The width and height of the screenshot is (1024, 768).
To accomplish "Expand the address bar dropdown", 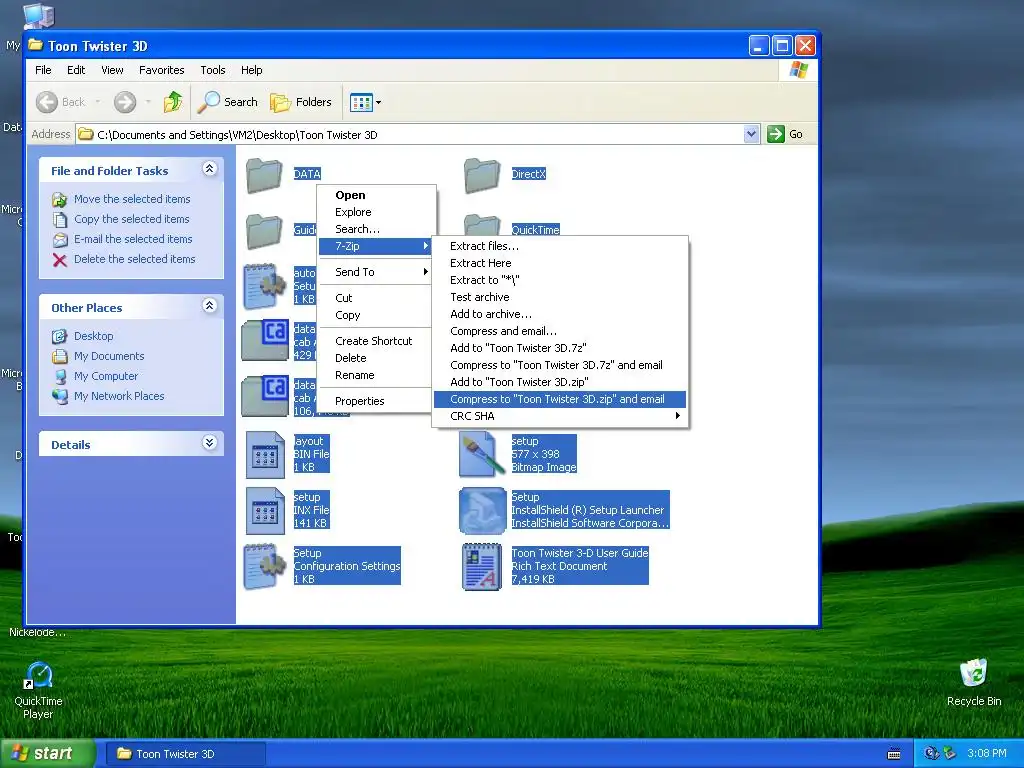I will point(751,134).
